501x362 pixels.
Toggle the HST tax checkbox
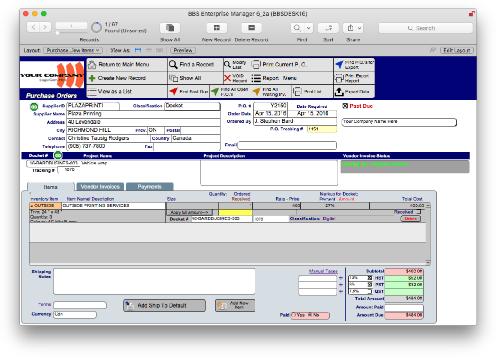pyautogui.click(x=370, y=278)
